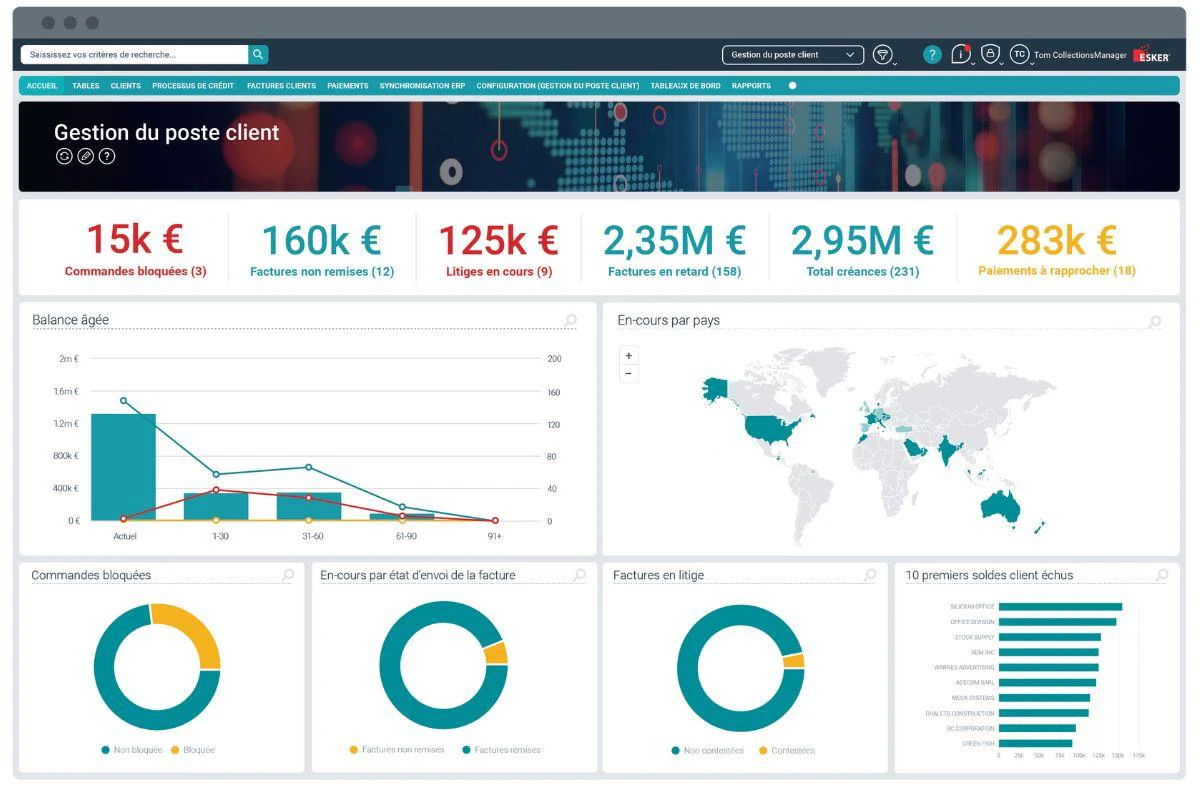Open the Factures clients menu
Image resolution: width=1200 pixels, height=800 pixels.
point(281,86)
